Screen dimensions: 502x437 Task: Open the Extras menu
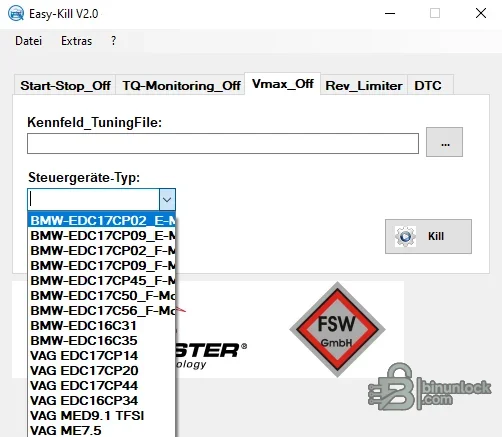(x=76, y=41)
